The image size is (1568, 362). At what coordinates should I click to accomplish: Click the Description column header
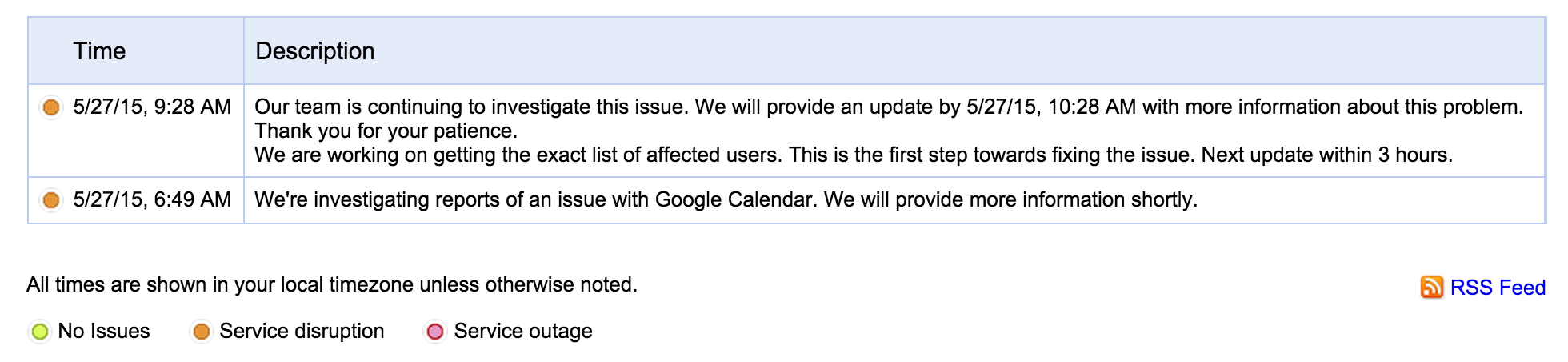pos(314,51)
